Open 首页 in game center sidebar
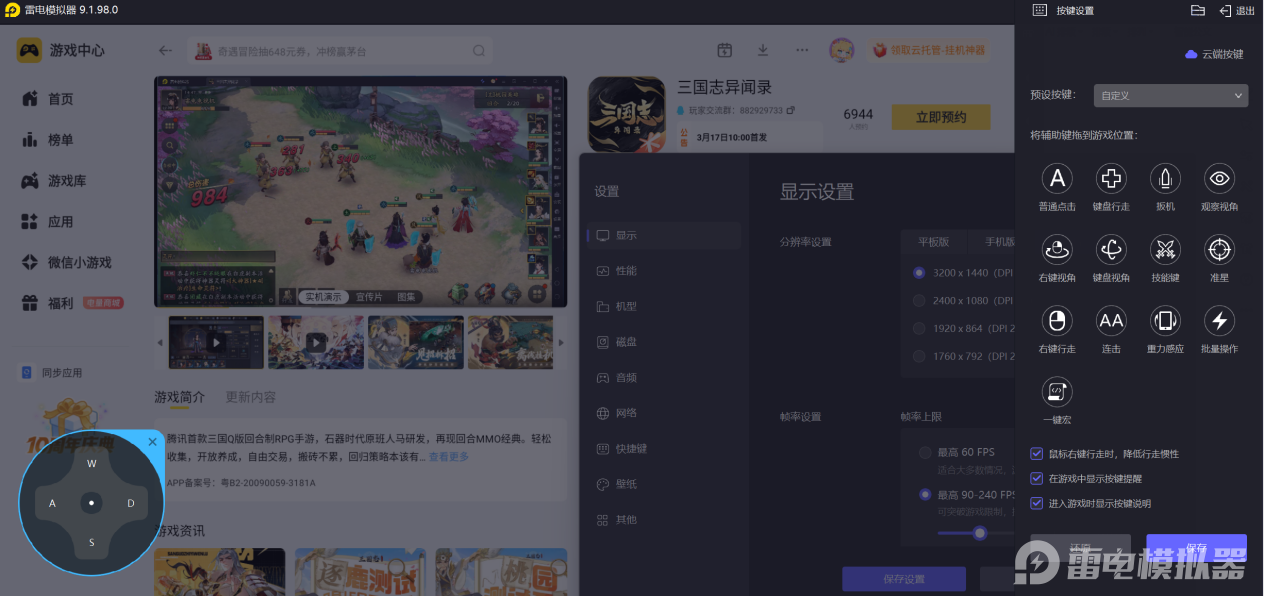The height and width of the screenshot is (596, 1264). coord(48,99)
